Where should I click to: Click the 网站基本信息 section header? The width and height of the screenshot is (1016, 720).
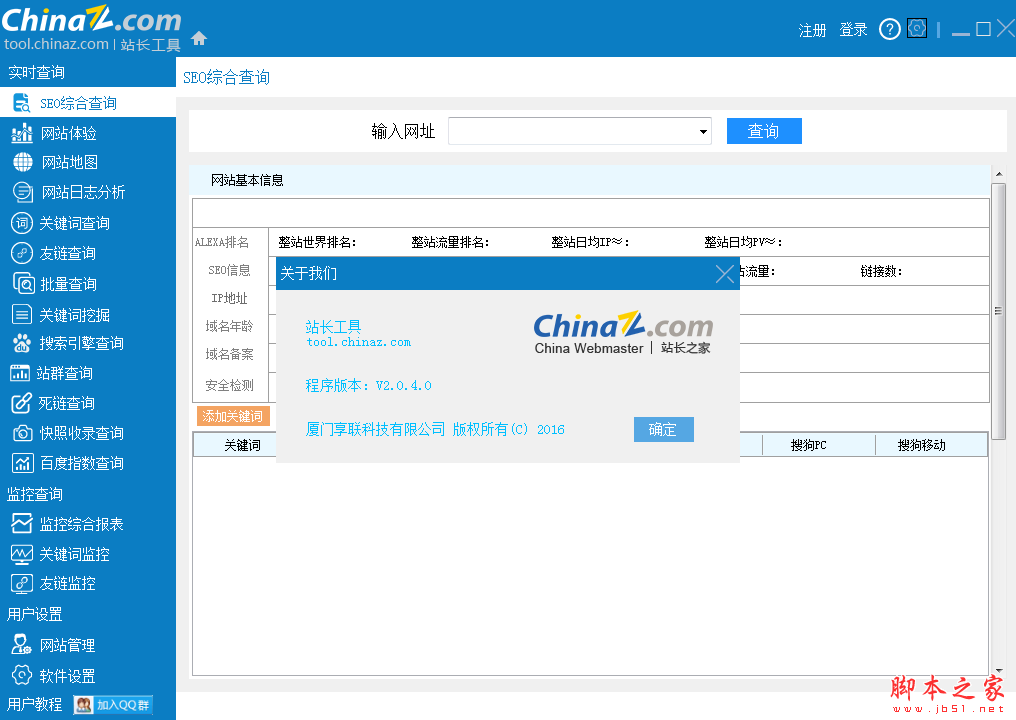(x=247, y=180)
